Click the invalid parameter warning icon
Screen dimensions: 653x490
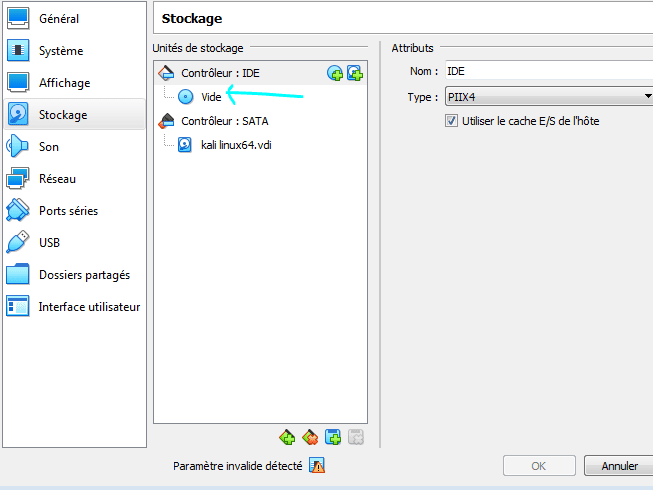317,466
